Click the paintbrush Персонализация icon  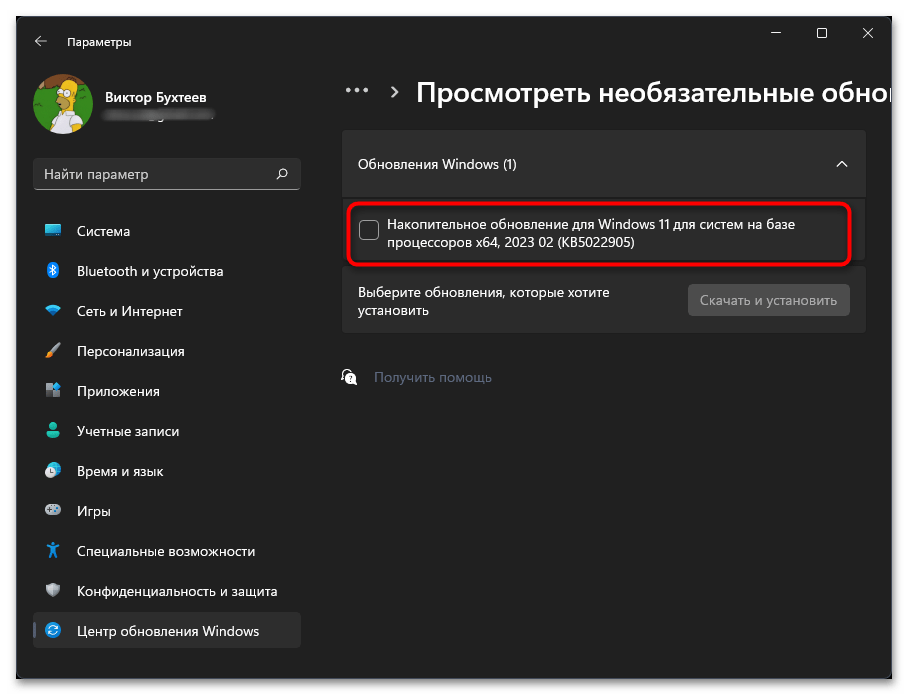point(53,350)
